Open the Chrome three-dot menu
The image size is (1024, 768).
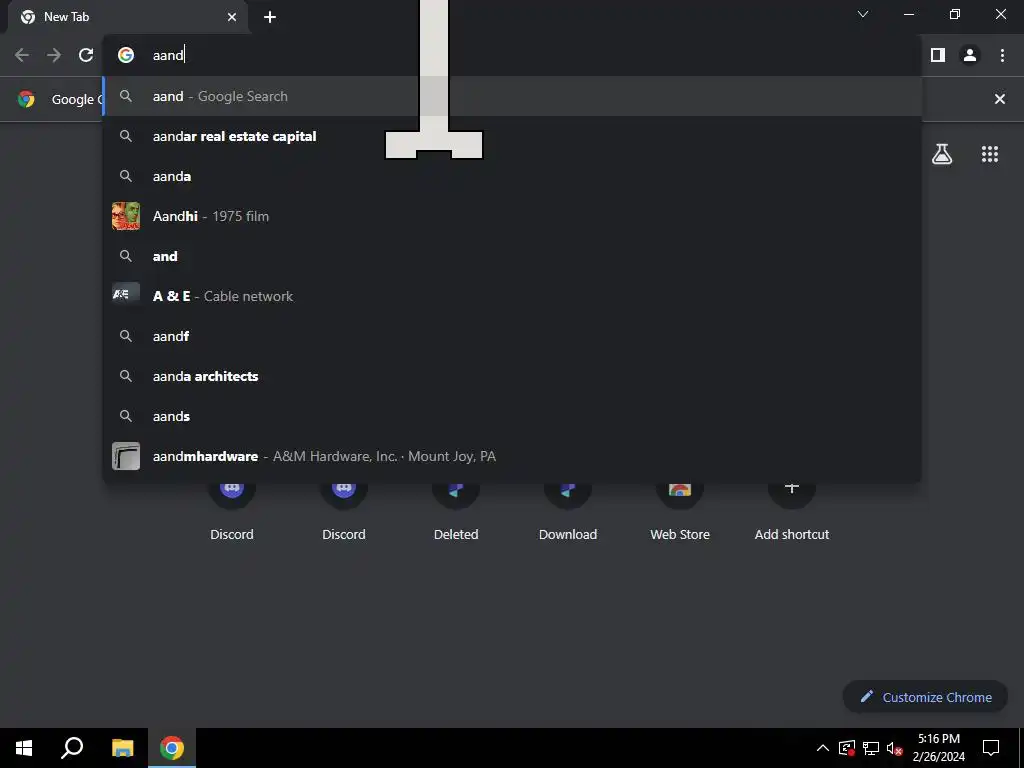point(1002,55)
